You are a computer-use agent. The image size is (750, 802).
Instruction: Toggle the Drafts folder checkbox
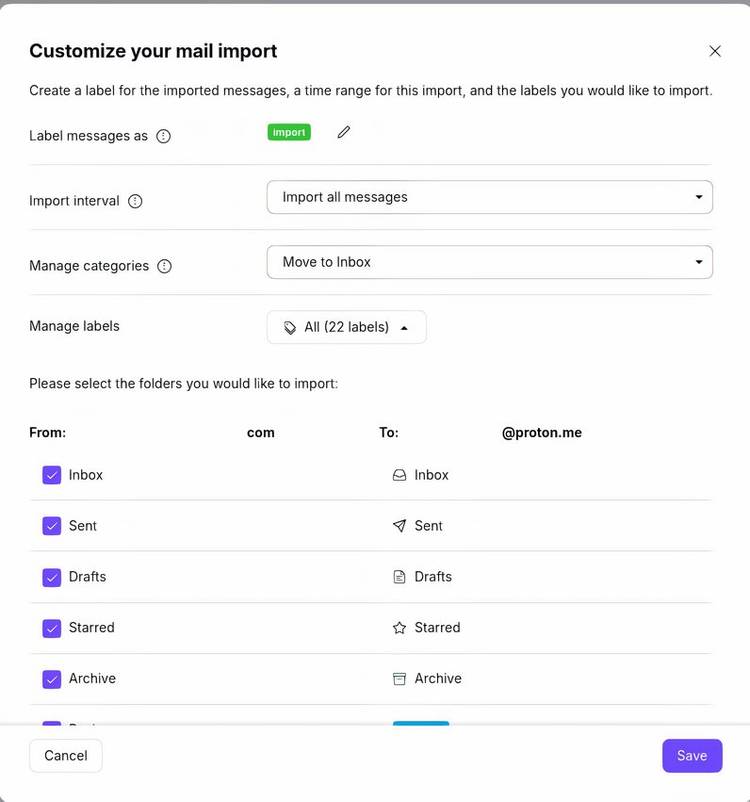pyautogui.click(x=52, y=577)
